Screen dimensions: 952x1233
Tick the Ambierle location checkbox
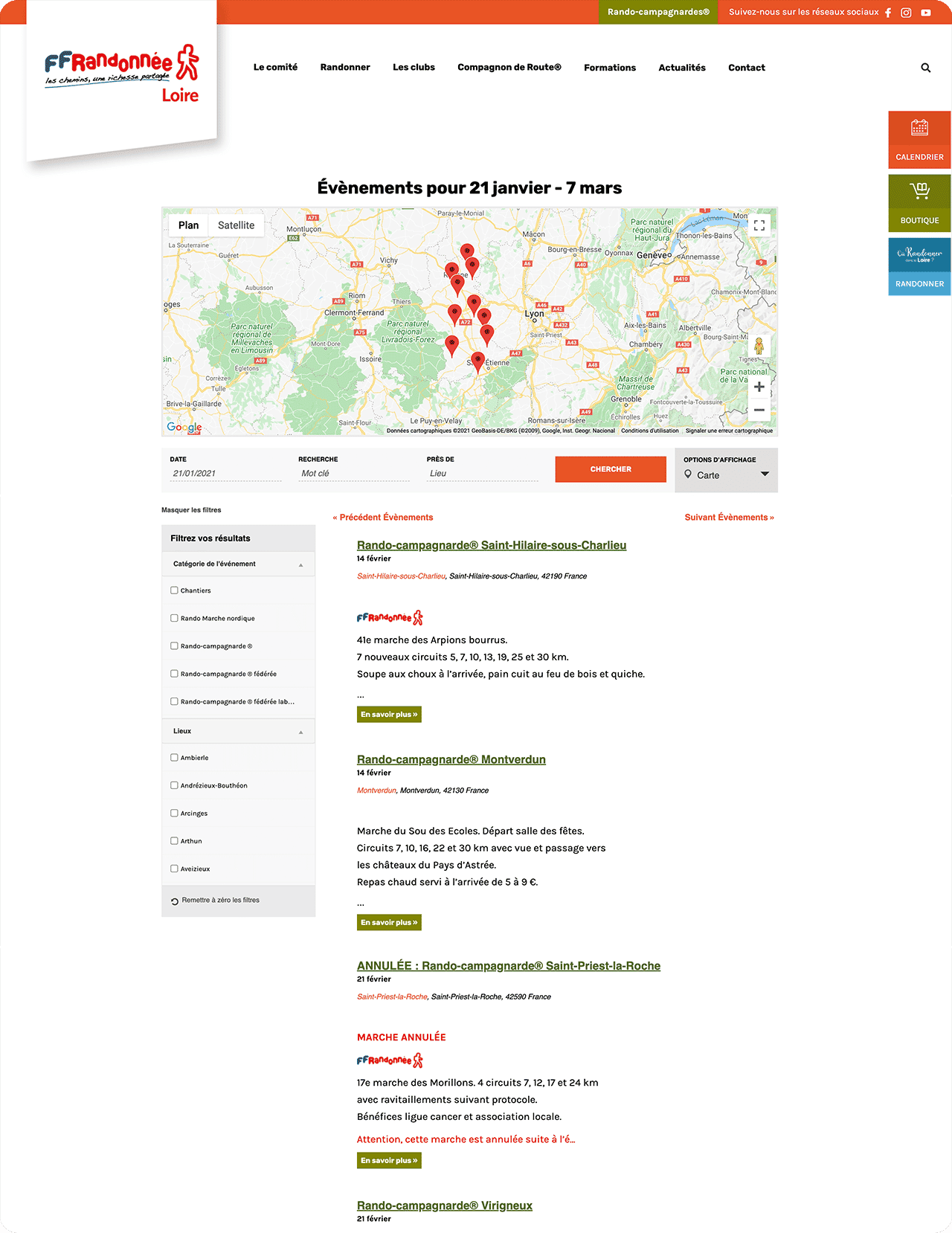tap(174, 758)
